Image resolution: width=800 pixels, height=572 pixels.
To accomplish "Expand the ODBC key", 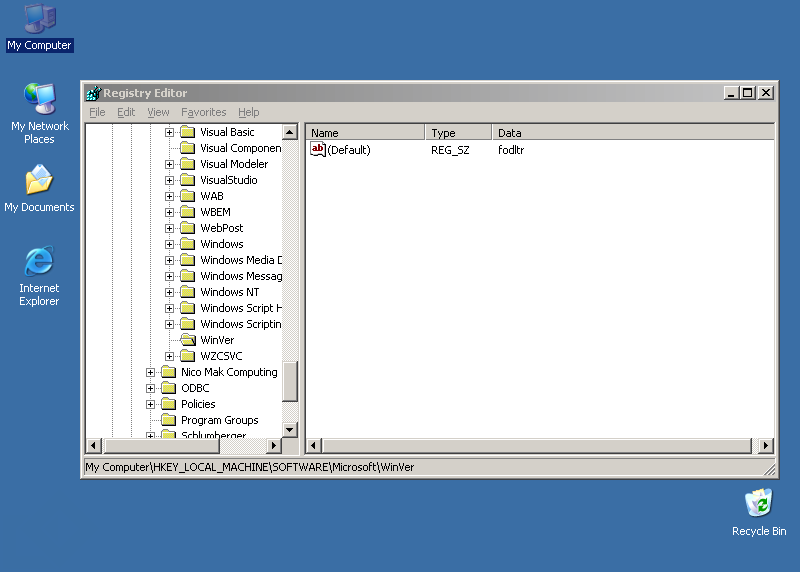I will point(151,388).
